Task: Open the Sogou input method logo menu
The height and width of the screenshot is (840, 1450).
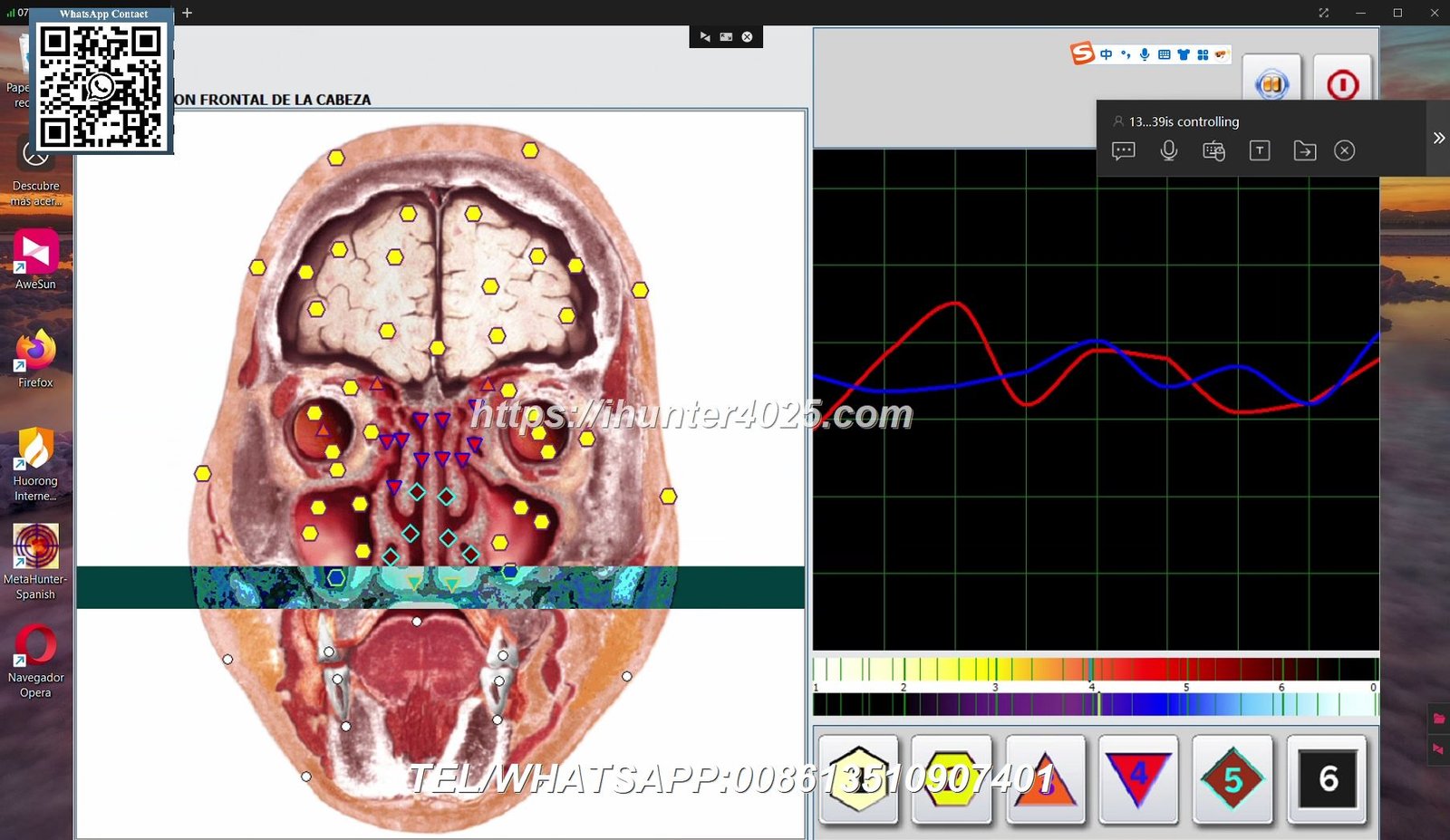Action: 1082,54
